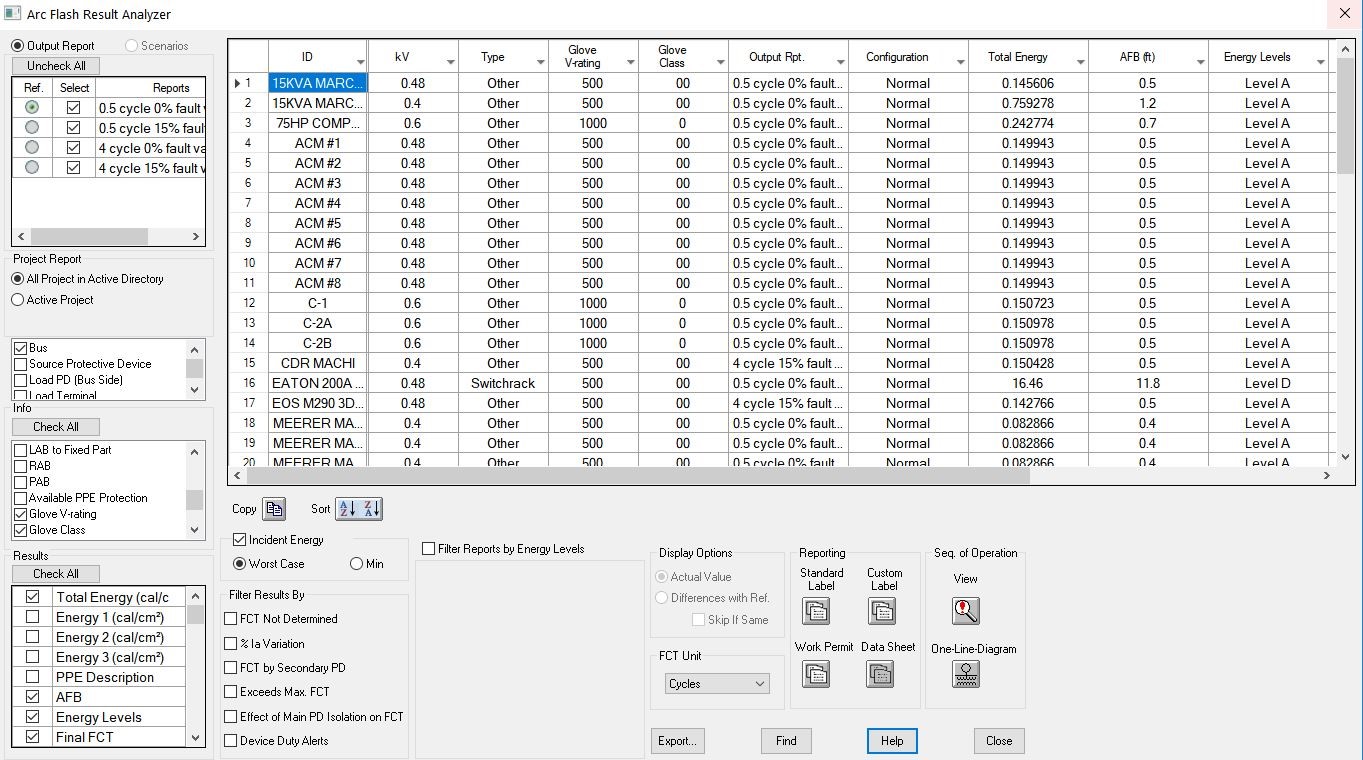Open the Total Energy column filter dropdown
1363x760 pixels.
1080,63
